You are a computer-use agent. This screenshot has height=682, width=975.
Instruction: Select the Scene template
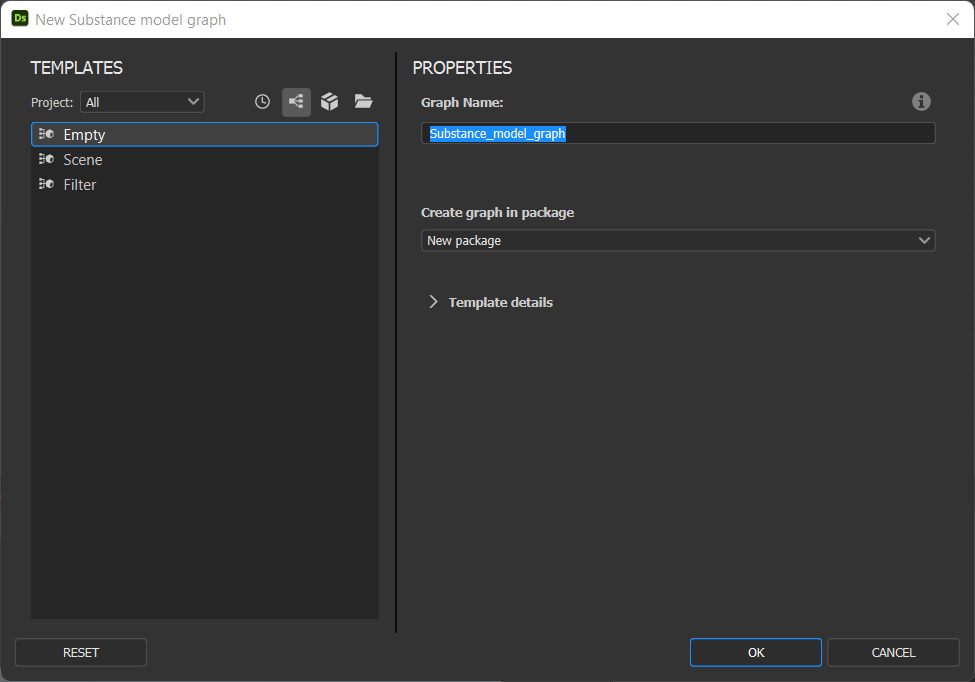pyautogui.click(x=205, y=160)
